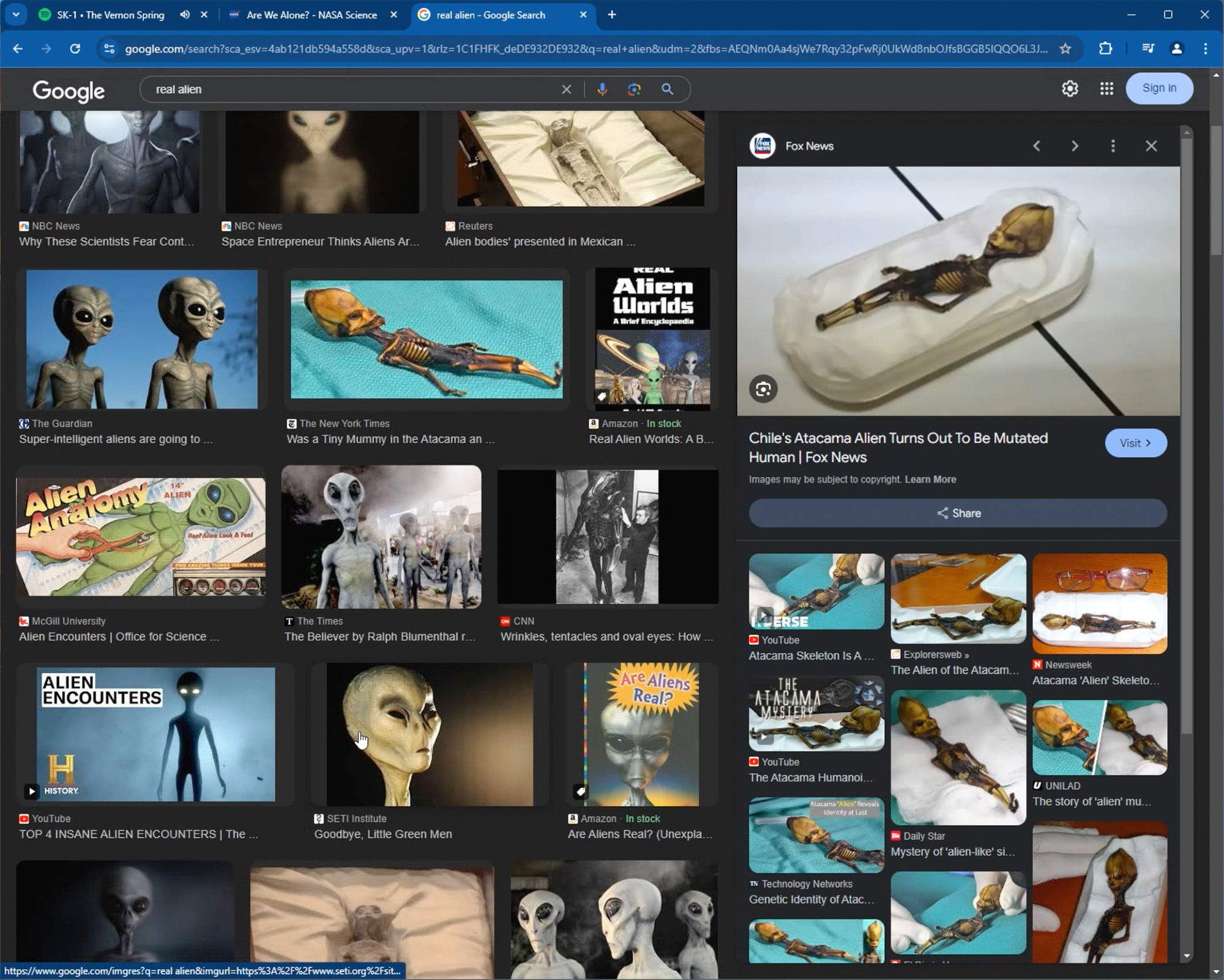Screen dimensions: 1224x980
Task: Open The Guardian two grey aliens image
Action: (142, 339)
